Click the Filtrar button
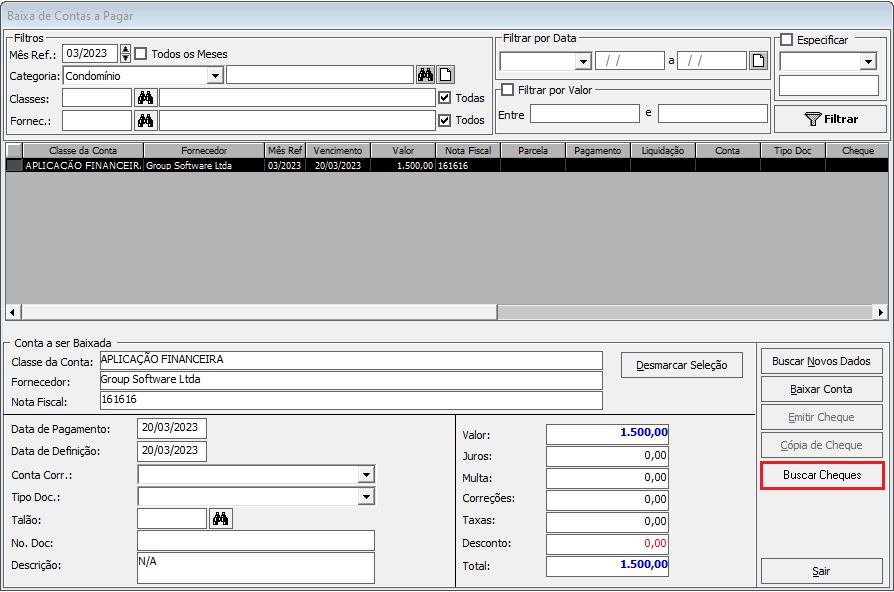Image resolution: width=894 pixels, height=592 pixels. point(830,119)
